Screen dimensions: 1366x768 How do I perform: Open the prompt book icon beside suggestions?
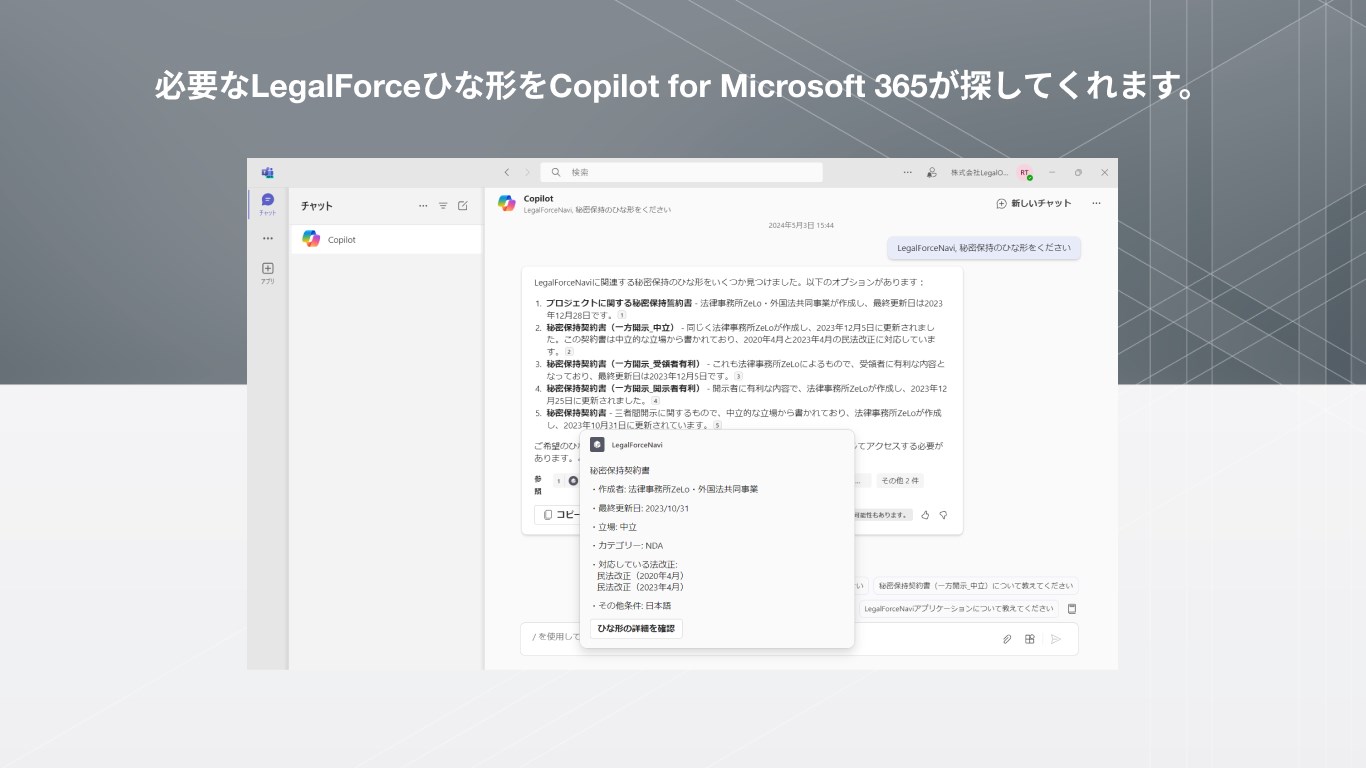click(1072, 608)
